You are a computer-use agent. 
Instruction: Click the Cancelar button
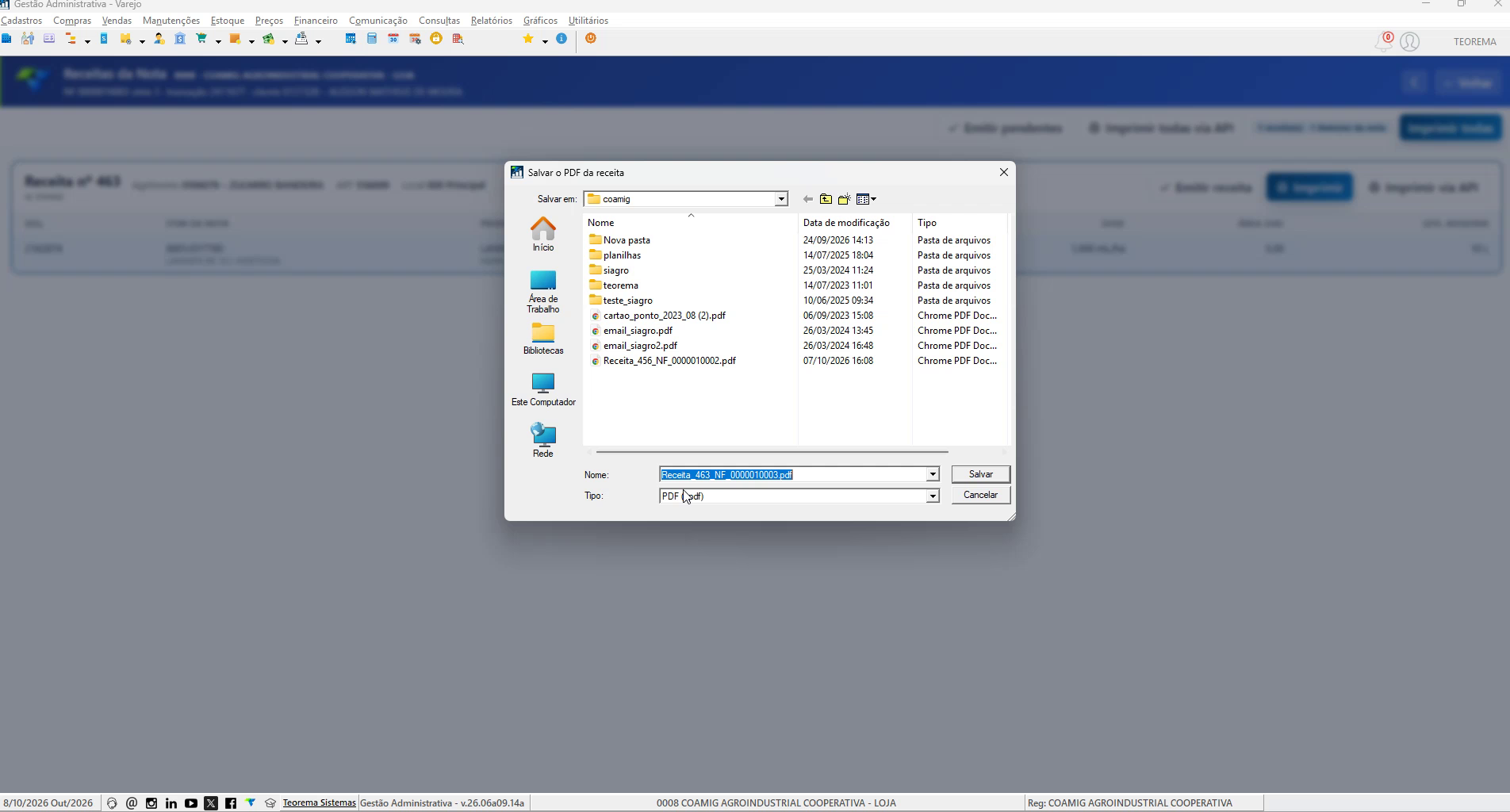click(x=981, y=495)
